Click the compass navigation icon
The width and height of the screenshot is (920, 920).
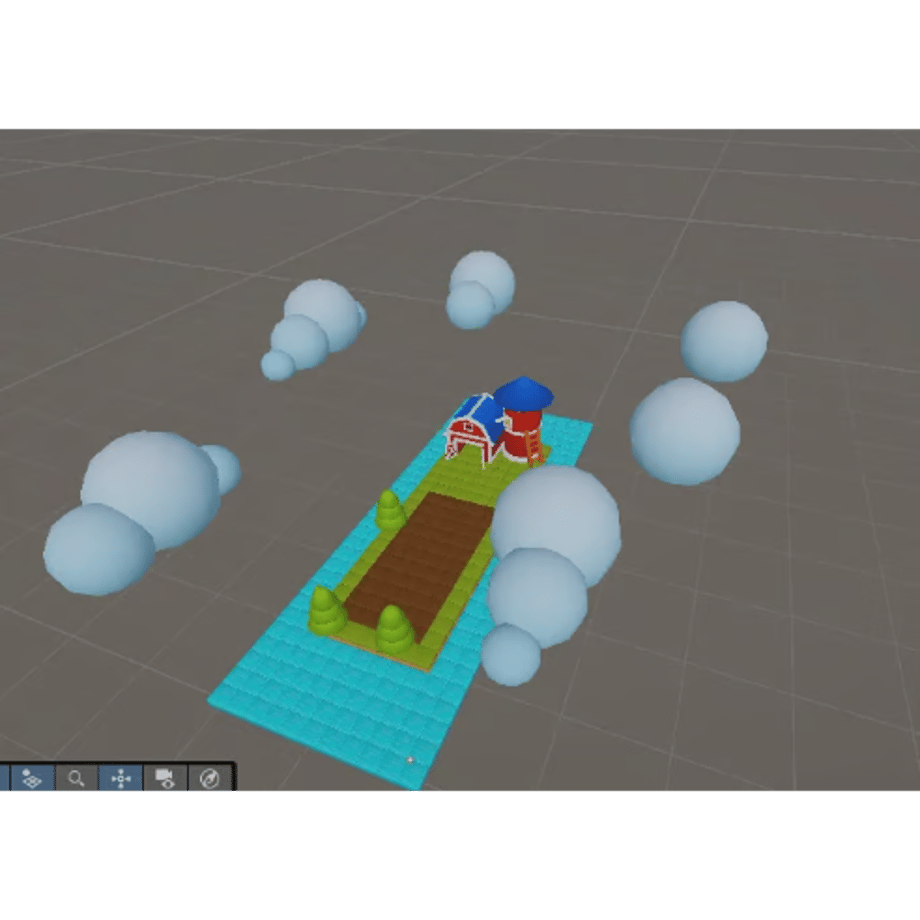click(209, 779)
